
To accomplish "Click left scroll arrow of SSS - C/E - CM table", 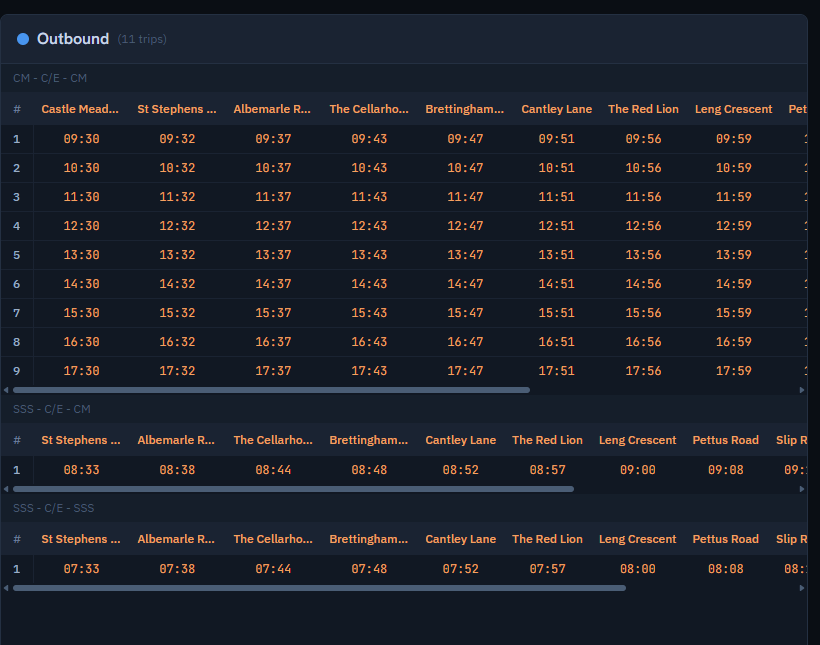I will (7, 489).
